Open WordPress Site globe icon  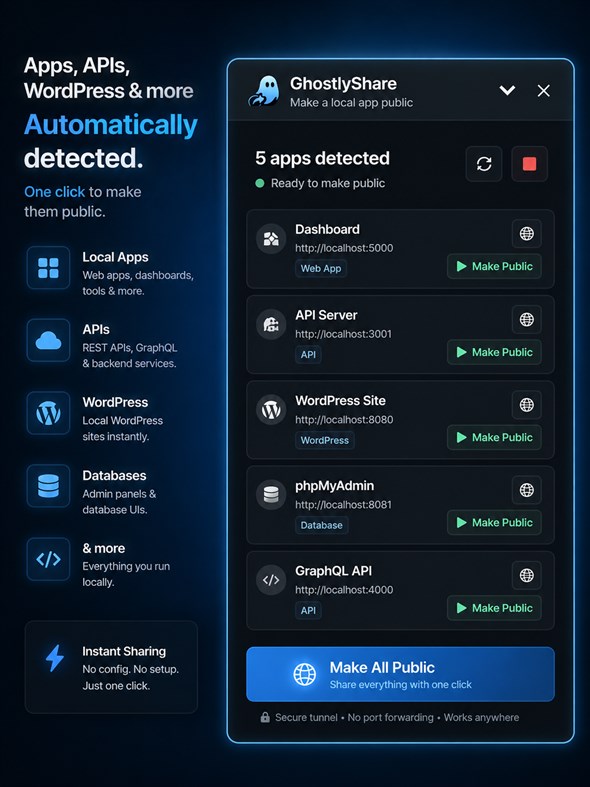(x=526, y=405)
